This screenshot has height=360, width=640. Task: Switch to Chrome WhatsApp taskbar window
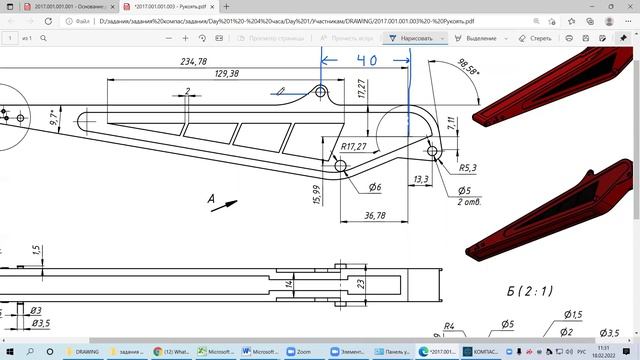click(171, 351)
